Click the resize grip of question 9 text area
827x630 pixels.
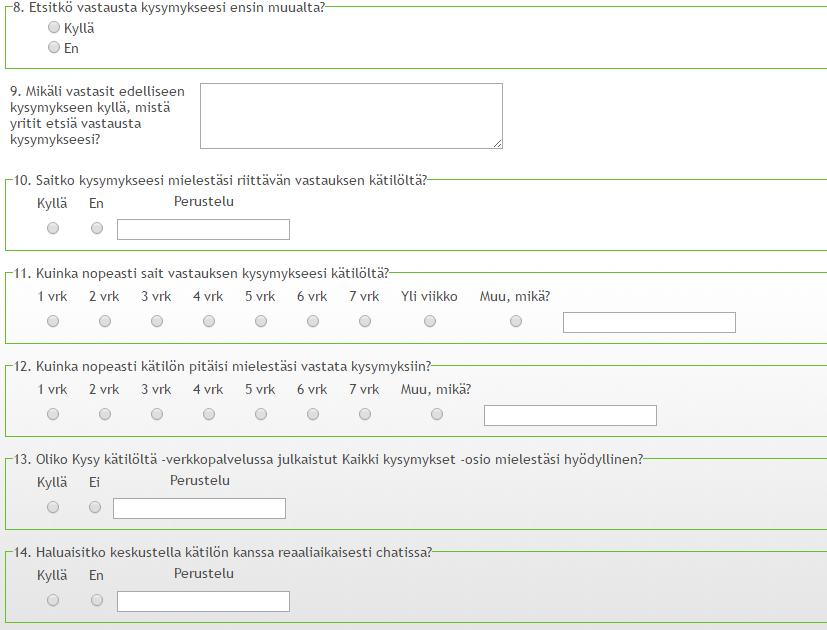498,144
